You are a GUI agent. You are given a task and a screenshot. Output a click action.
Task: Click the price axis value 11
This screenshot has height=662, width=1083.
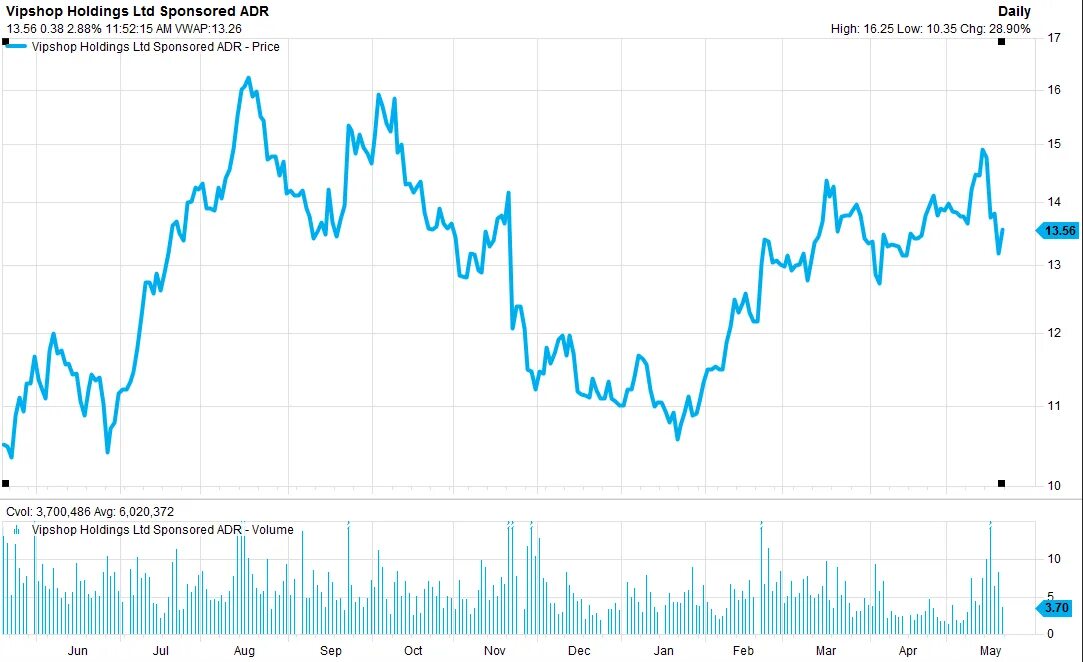(x=1054, y=406)
